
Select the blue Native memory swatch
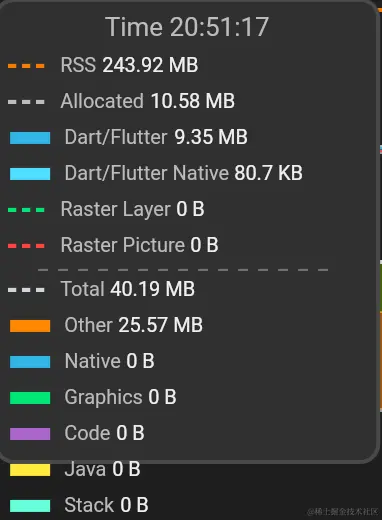point(30,362)
